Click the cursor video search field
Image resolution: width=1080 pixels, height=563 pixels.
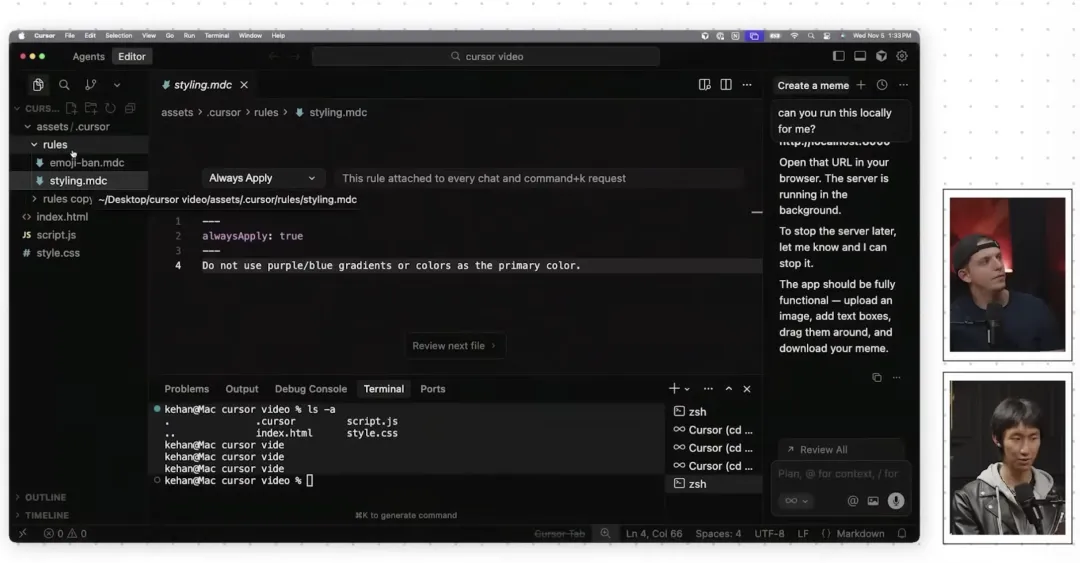point(486,57)
